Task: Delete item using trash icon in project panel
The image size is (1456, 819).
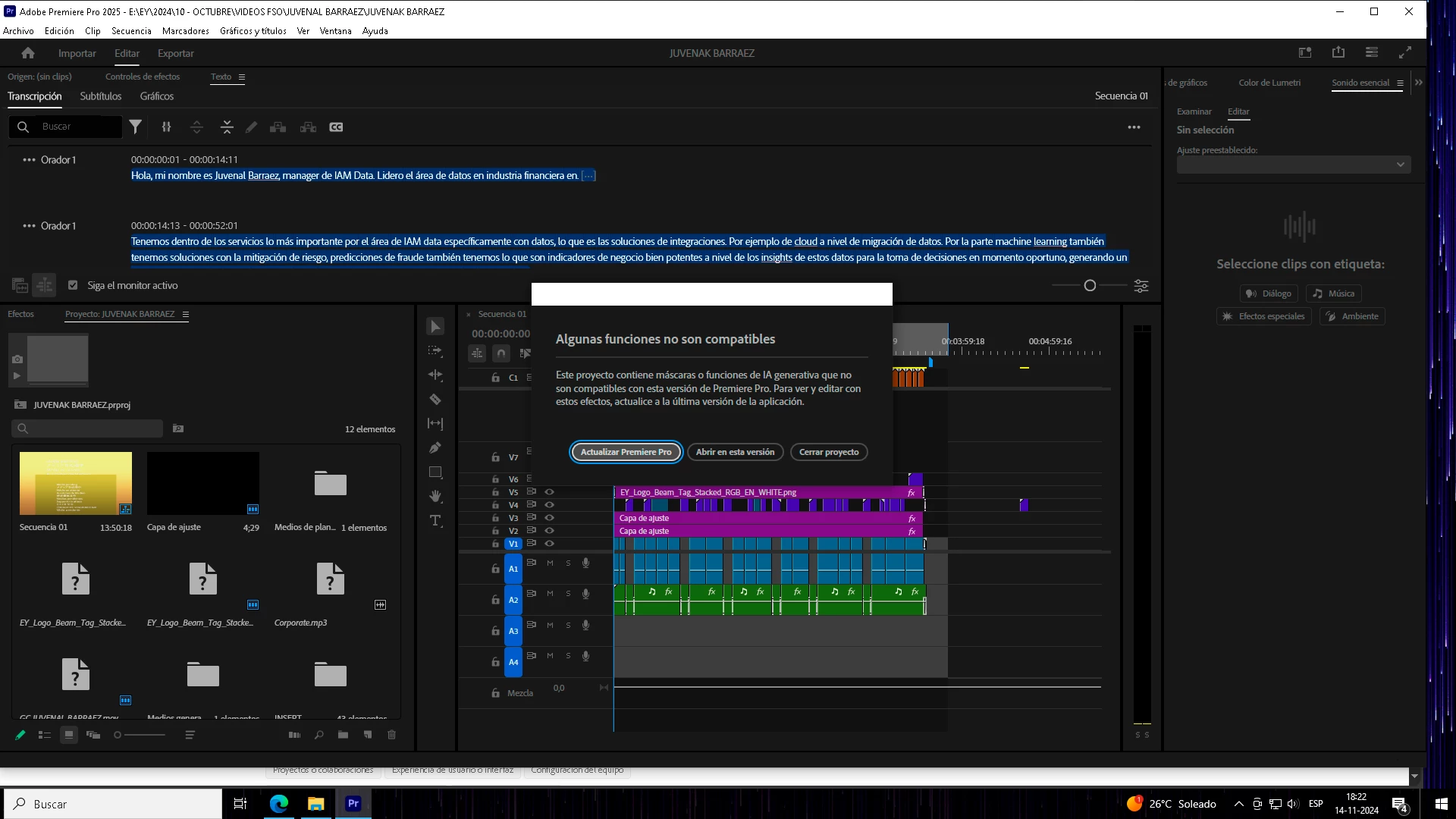Action: coord(391,735)
